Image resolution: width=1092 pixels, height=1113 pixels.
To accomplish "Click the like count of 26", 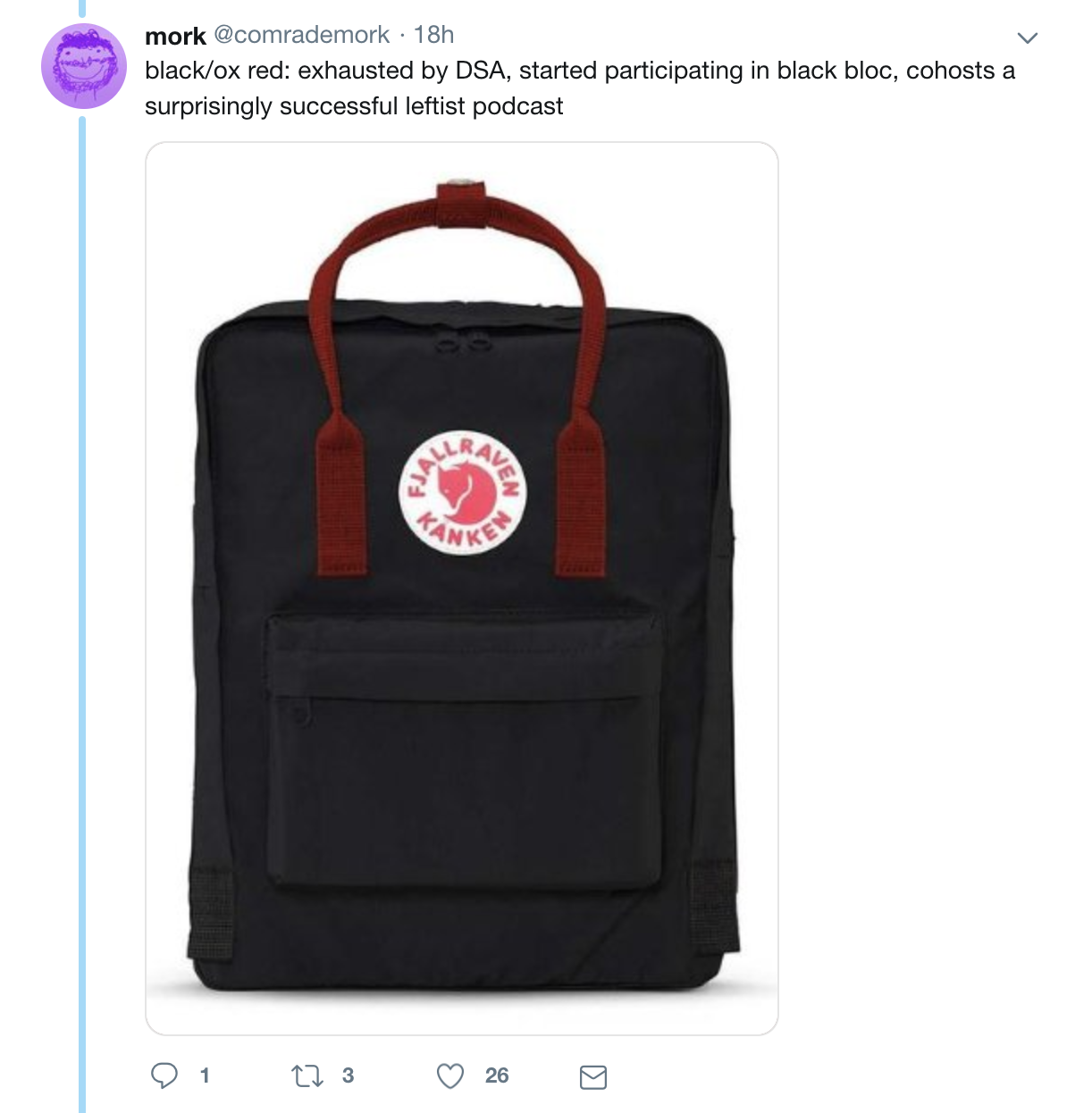I will click(x=497, y=1075).
